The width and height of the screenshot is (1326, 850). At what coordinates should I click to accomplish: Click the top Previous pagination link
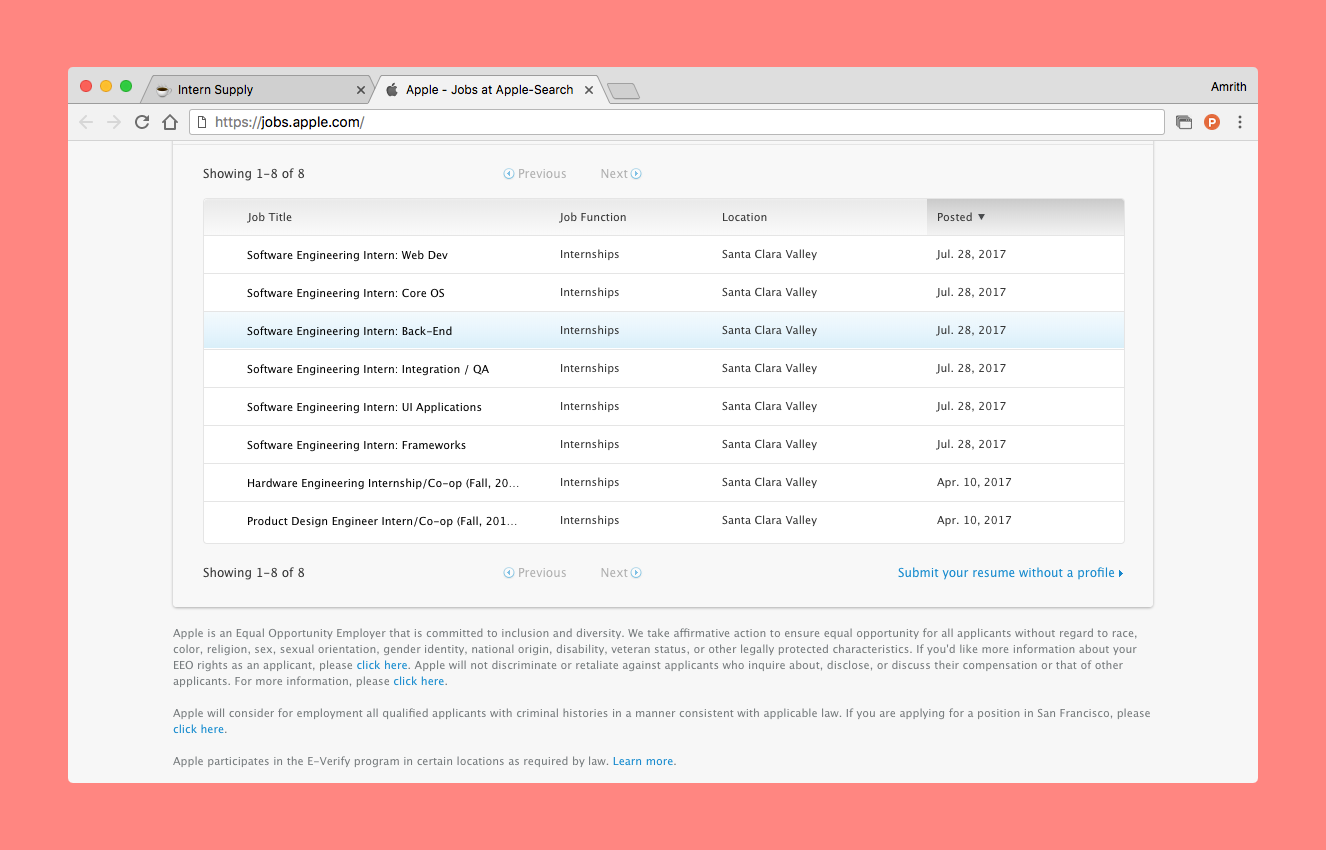tap(535, 174)
